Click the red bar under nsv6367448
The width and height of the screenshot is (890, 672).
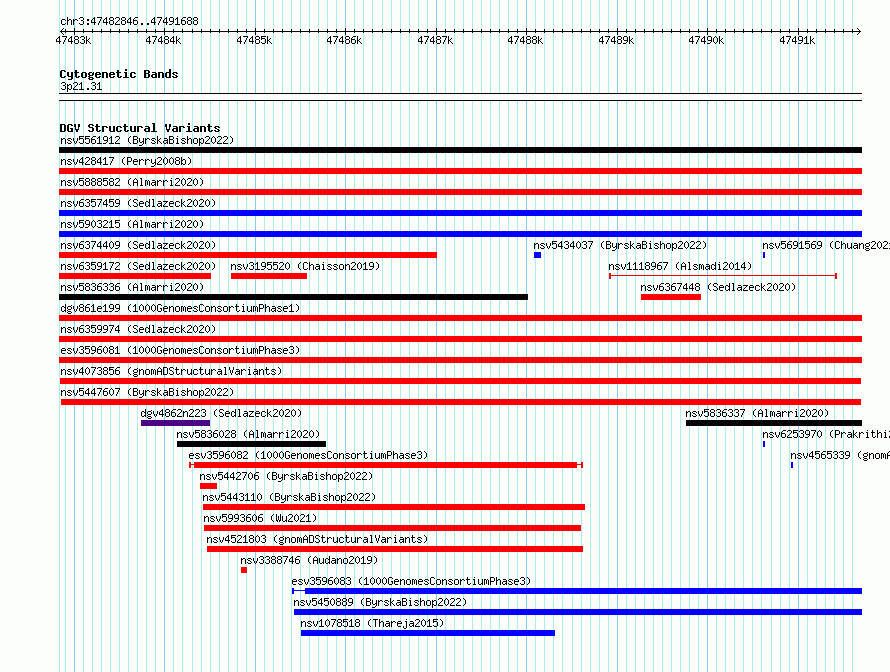point(671,297)
